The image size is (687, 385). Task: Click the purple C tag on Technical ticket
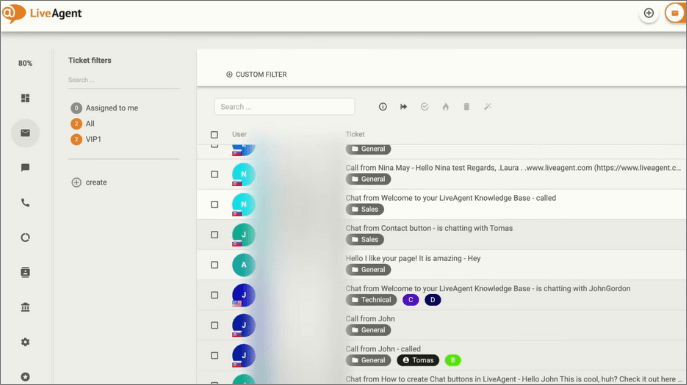click(x=411, y=300)
